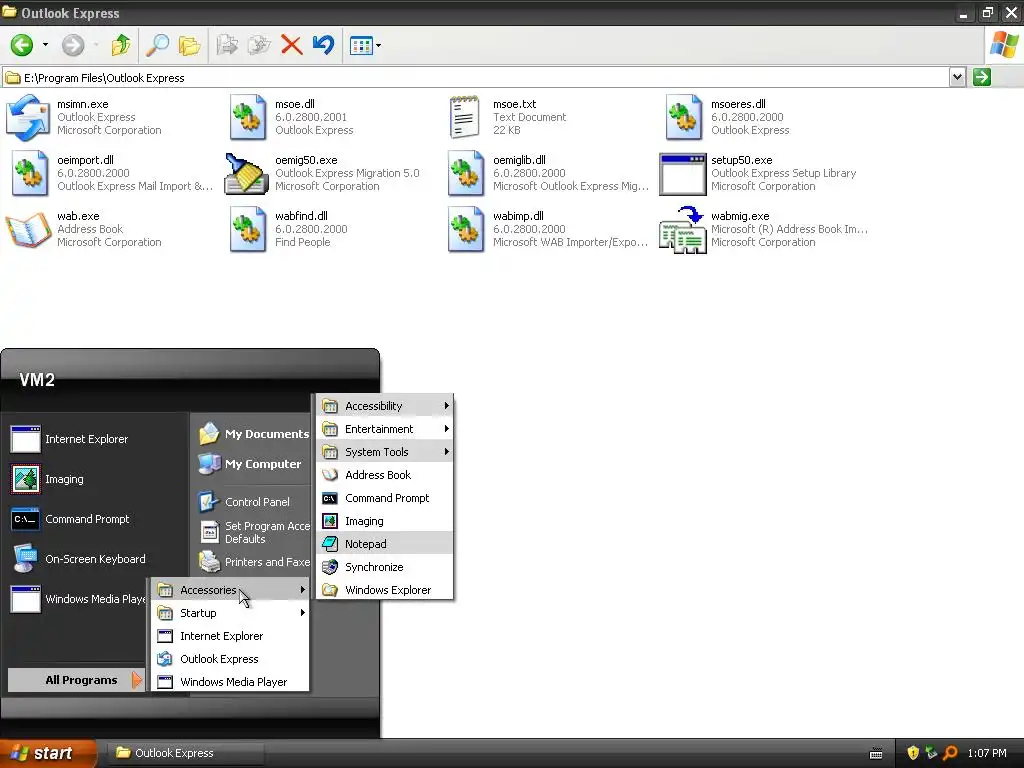Open the Search magnifier tool
This screenshot has height=768, width=1024.
[x=157, y=45]
